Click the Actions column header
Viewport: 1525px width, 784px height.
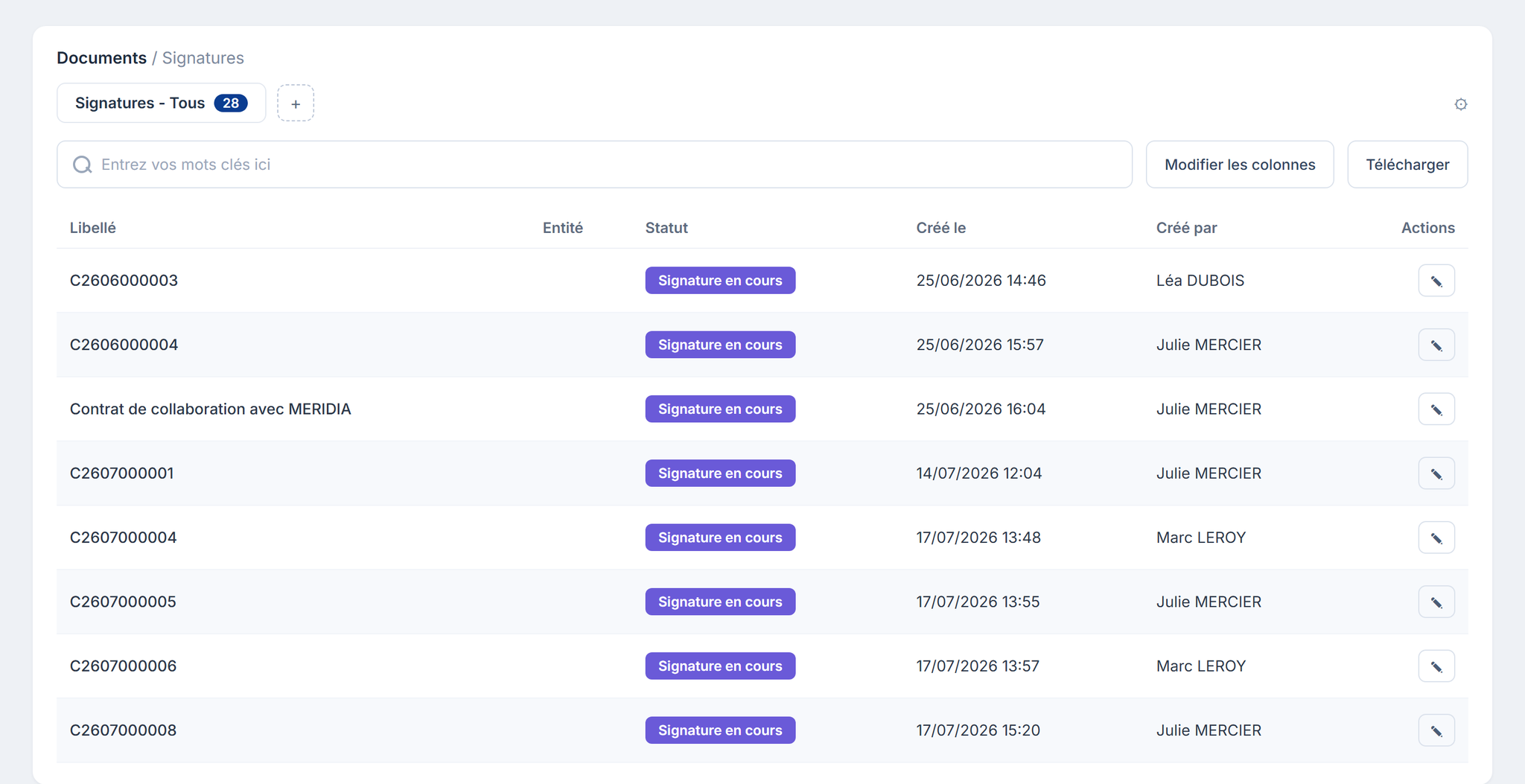1428,228
